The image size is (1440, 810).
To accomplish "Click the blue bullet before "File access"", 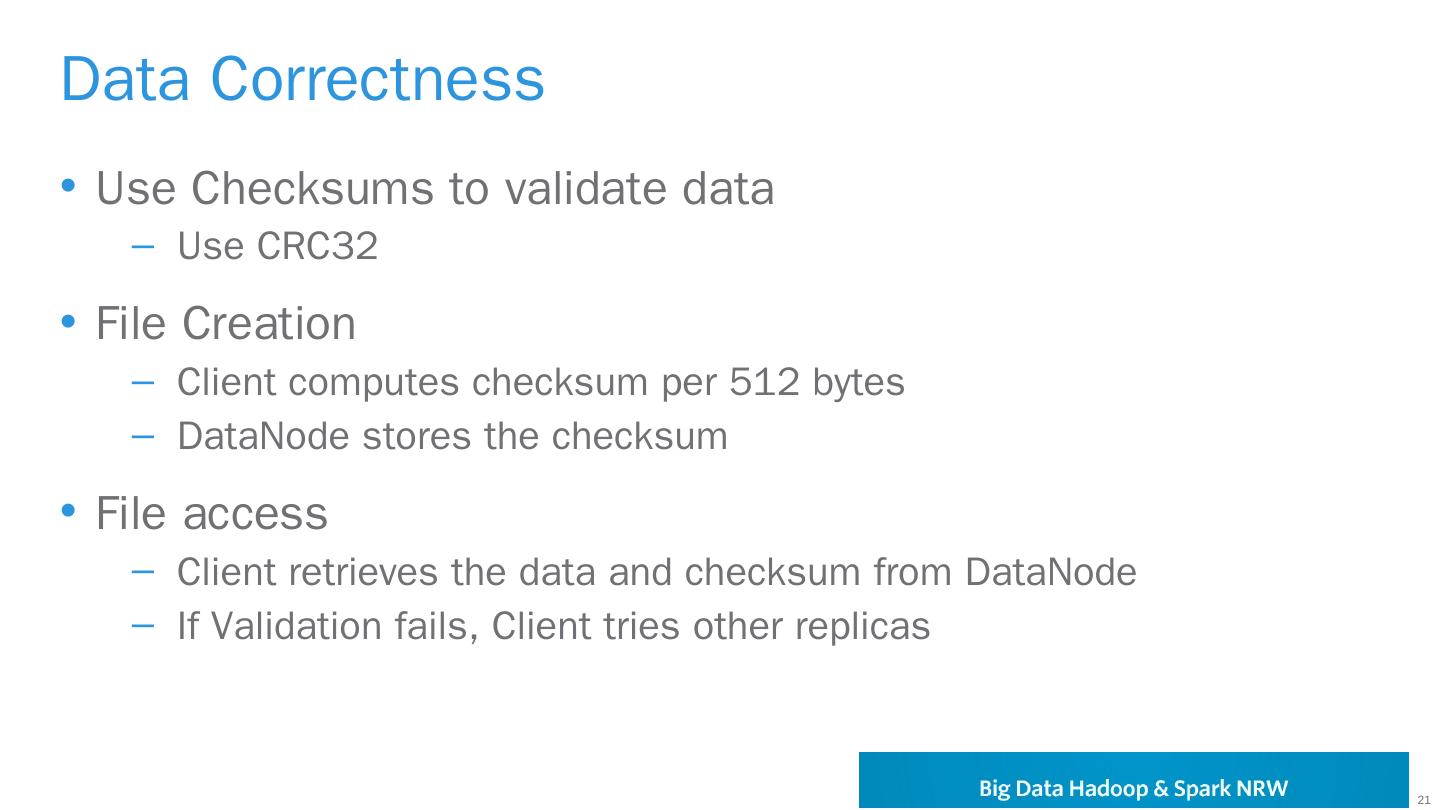I will (x=68, y=511).
